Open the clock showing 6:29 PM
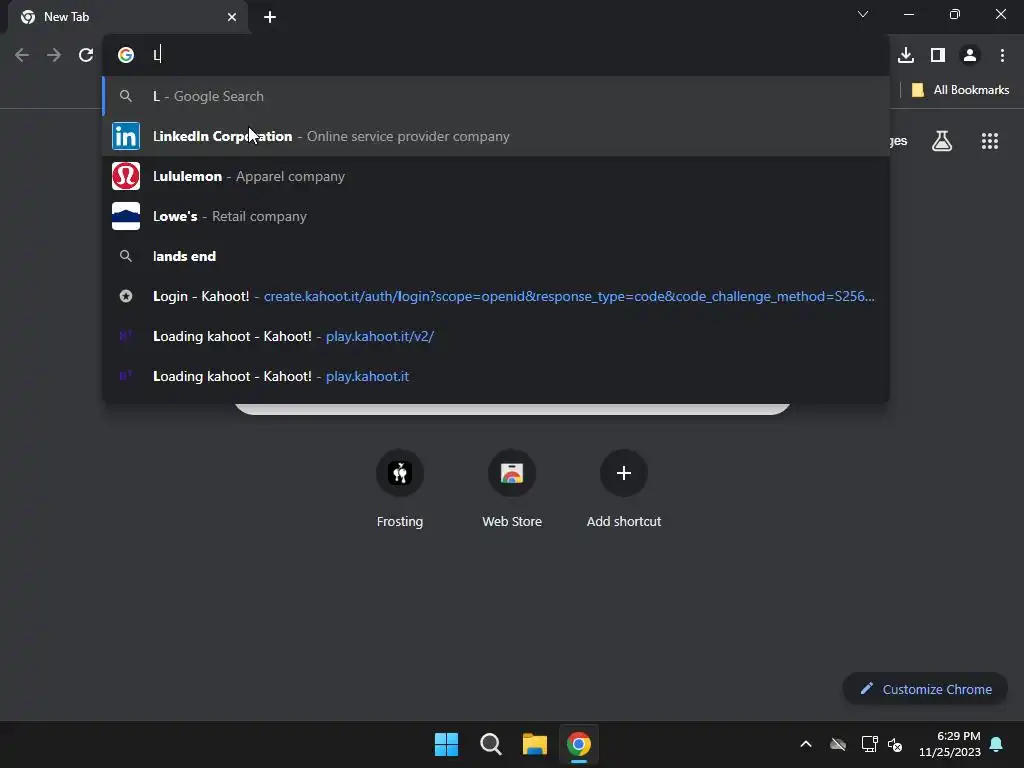 pos(950,744)
